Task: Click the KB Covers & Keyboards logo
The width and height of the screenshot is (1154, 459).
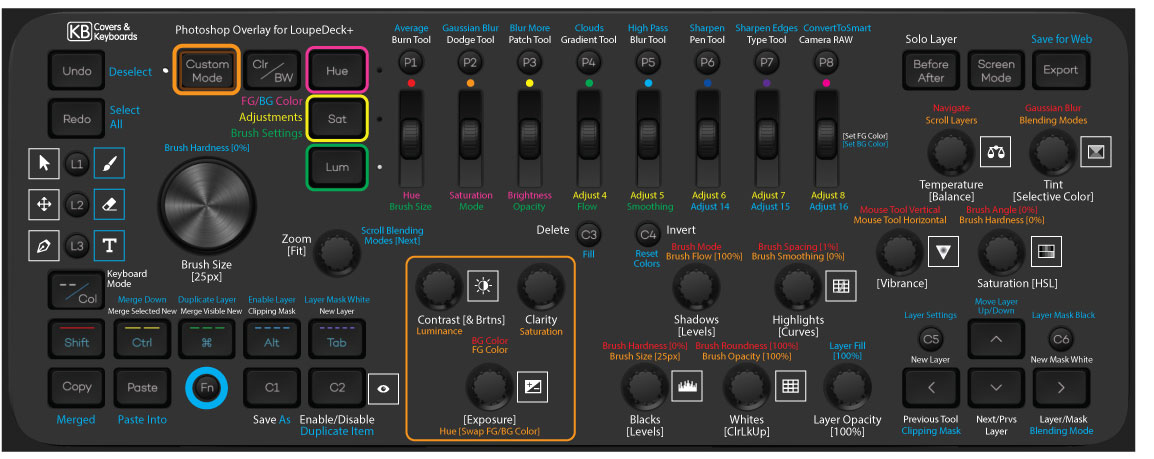Action: tap(102, 32)
